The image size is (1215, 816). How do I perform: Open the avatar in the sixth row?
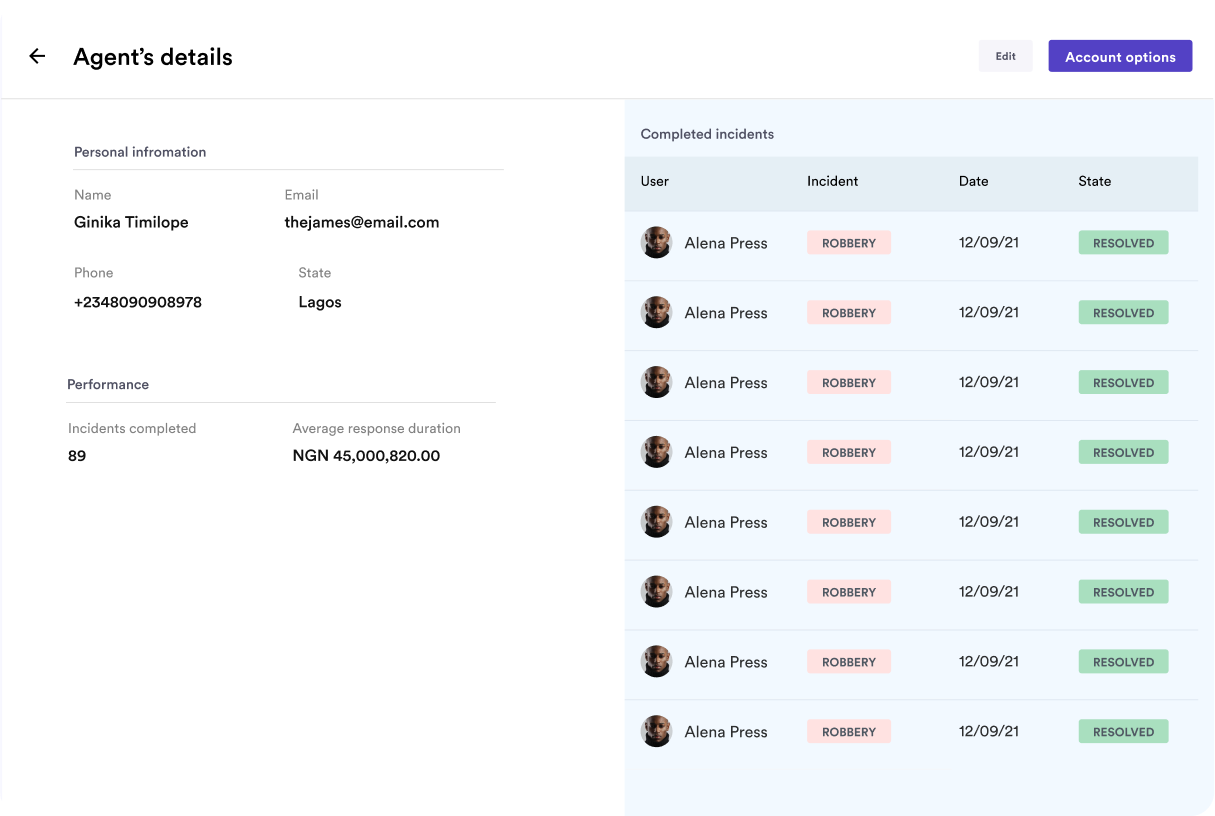click(656, 591)
